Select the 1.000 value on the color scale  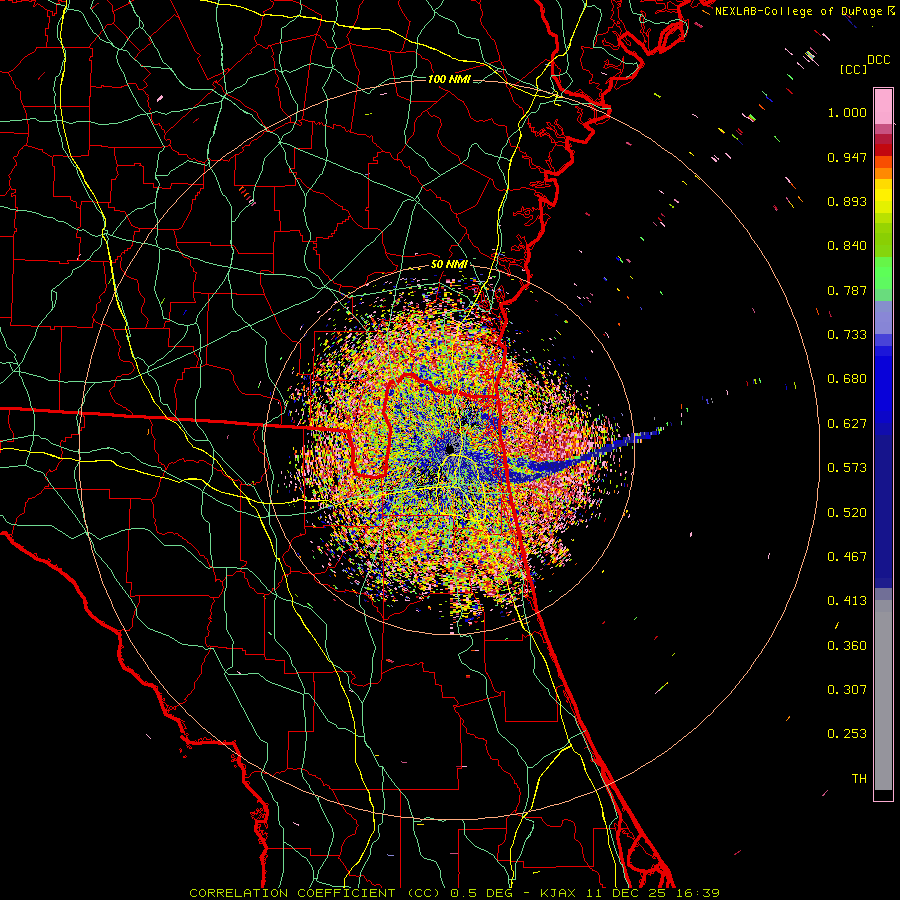point(847,112)
